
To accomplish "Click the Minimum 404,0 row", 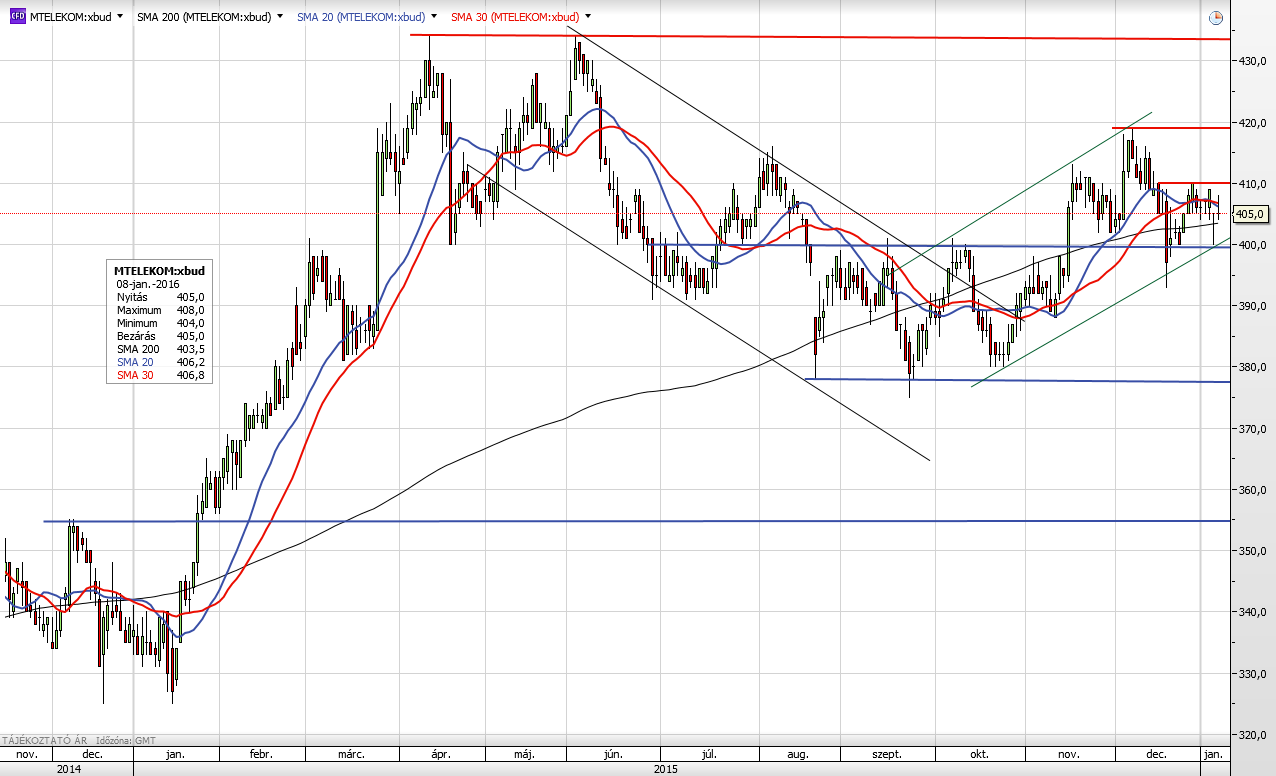I will [x=160, y=323].
